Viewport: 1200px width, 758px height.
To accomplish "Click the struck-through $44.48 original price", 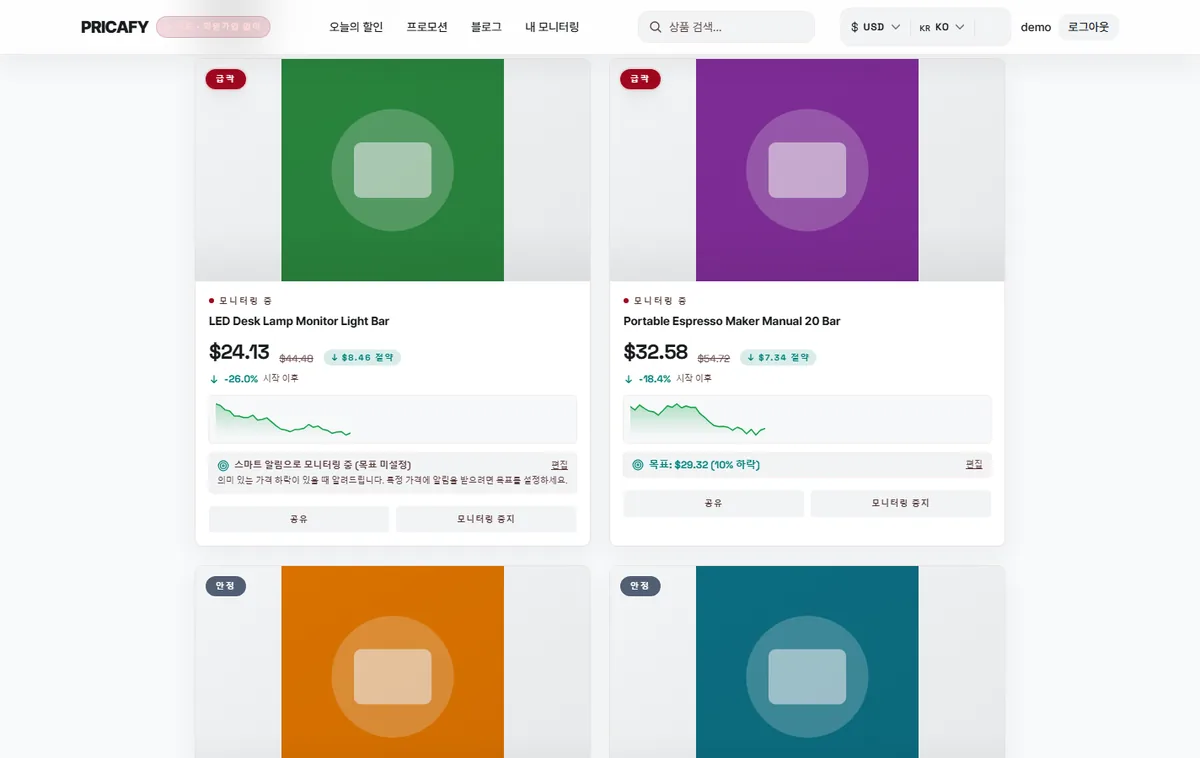I will (x=296, y=358).
